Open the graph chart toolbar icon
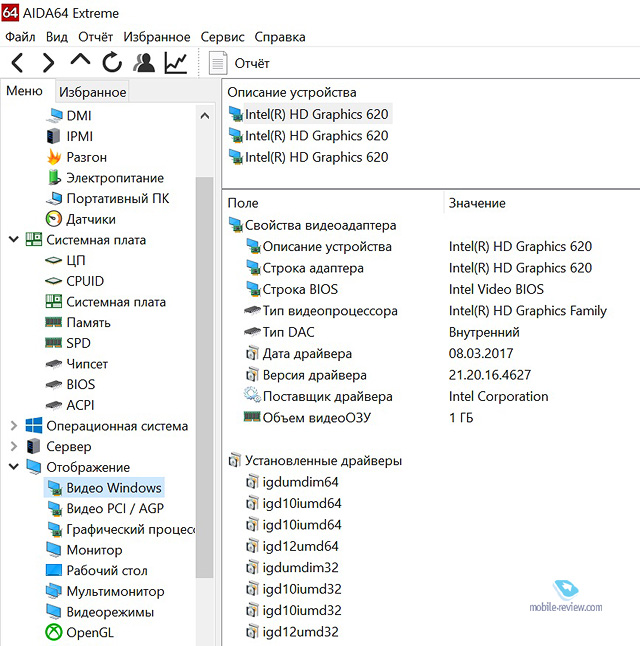Screen dimensions: 640x646 click(x=176, y=63)
